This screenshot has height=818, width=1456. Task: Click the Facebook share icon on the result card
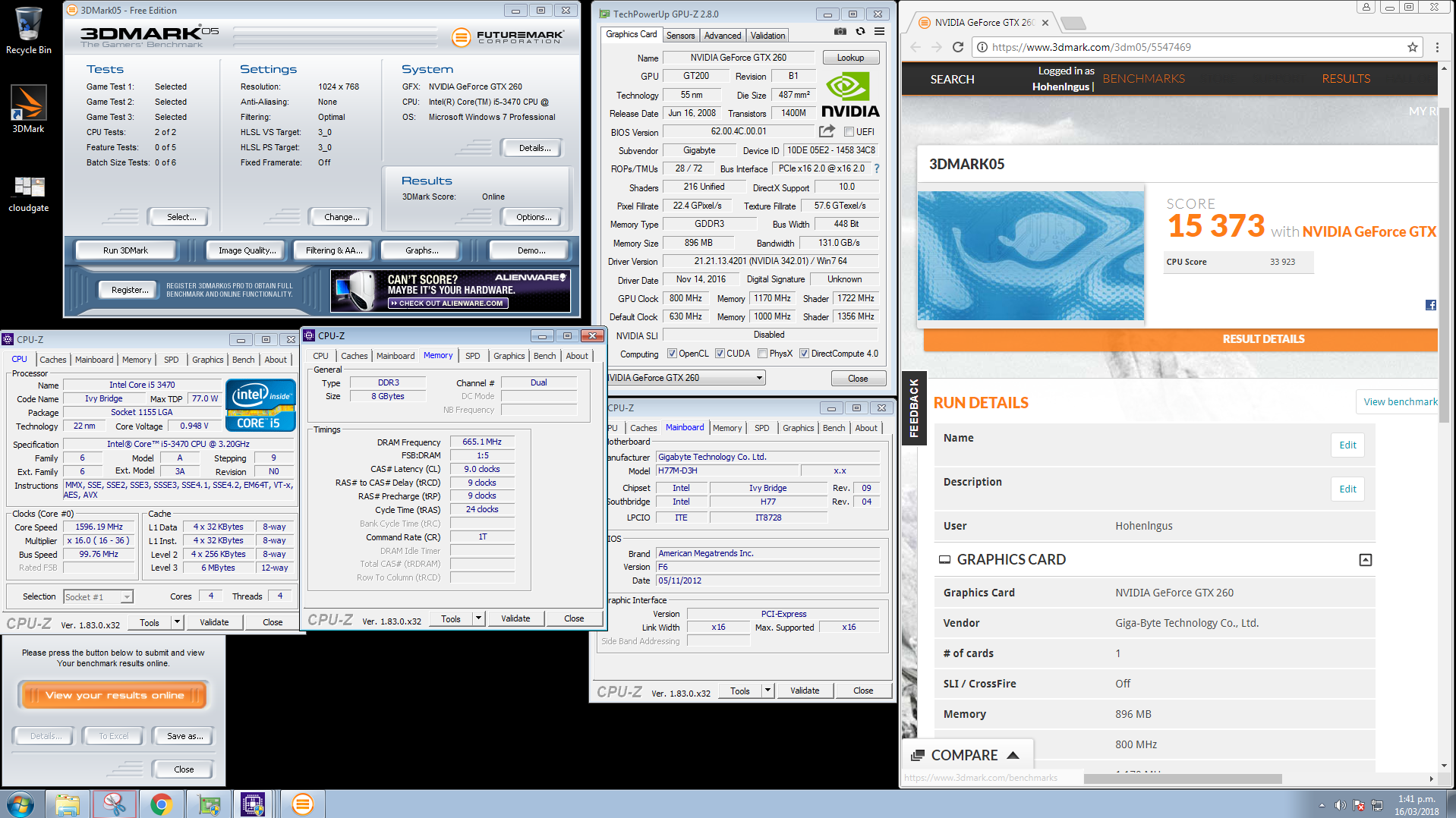click(x=1431, y=305)
